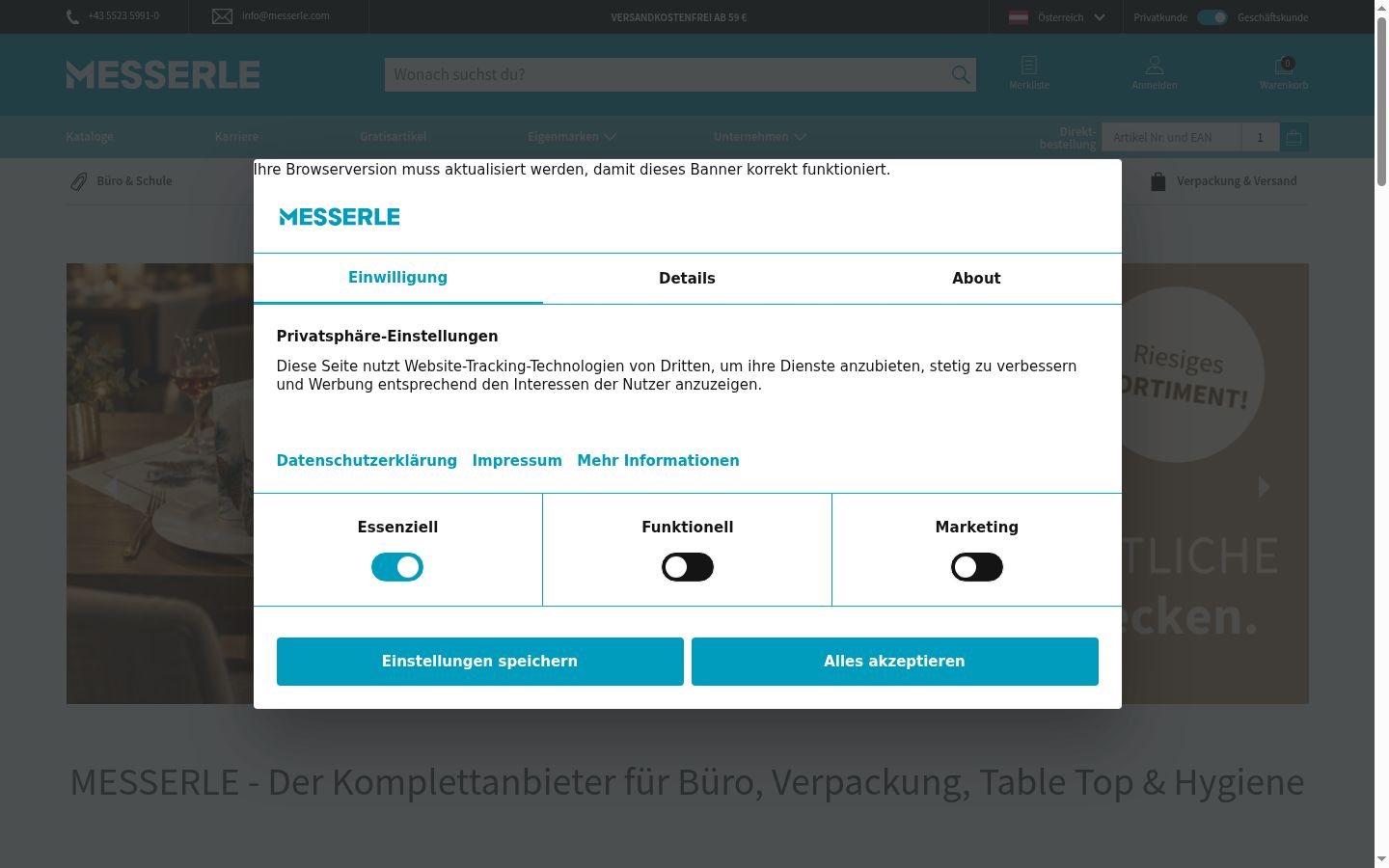Click the info@messerle.com email link
The width and height of the screenshot is (1389, 868).
click(x=286, y=15)
